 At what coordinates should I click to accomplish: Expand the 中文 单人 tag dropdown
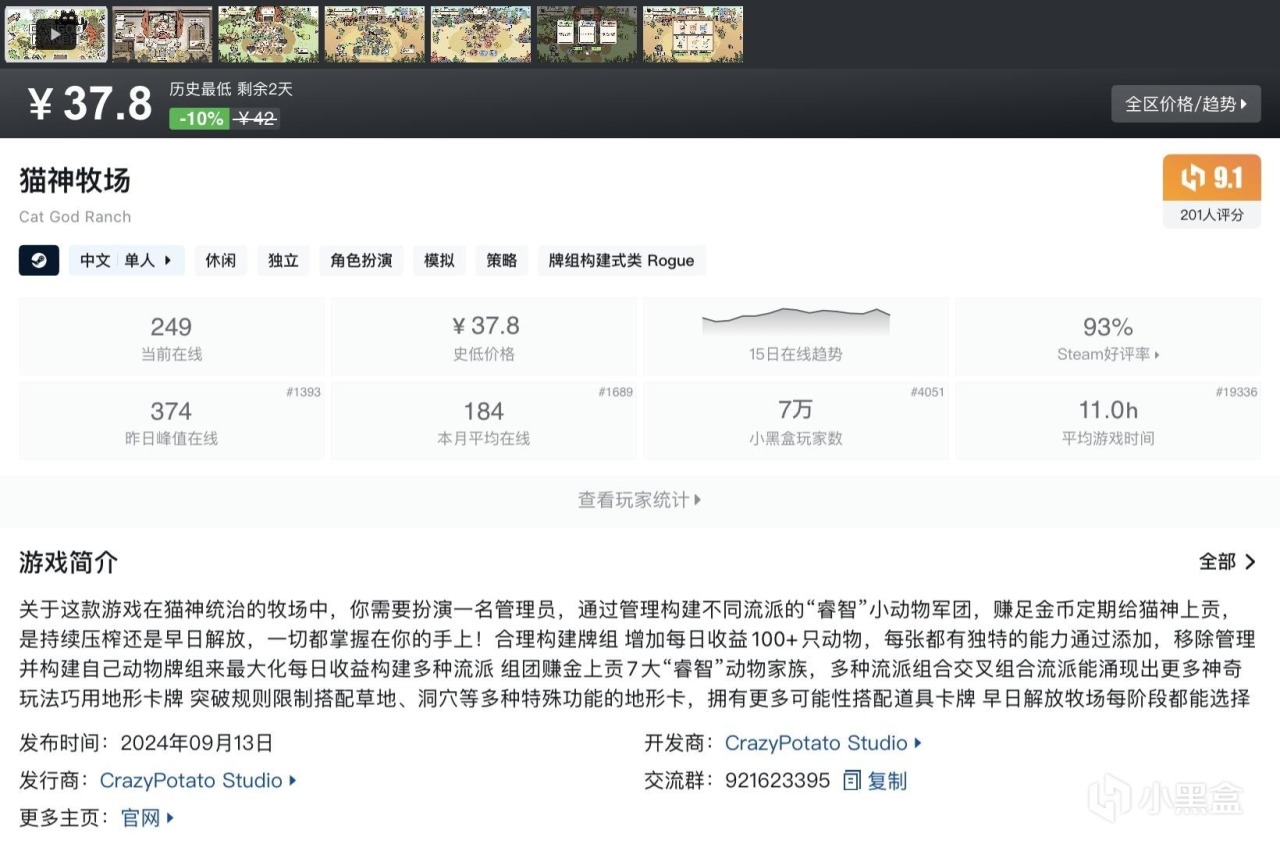pos(126,261)
